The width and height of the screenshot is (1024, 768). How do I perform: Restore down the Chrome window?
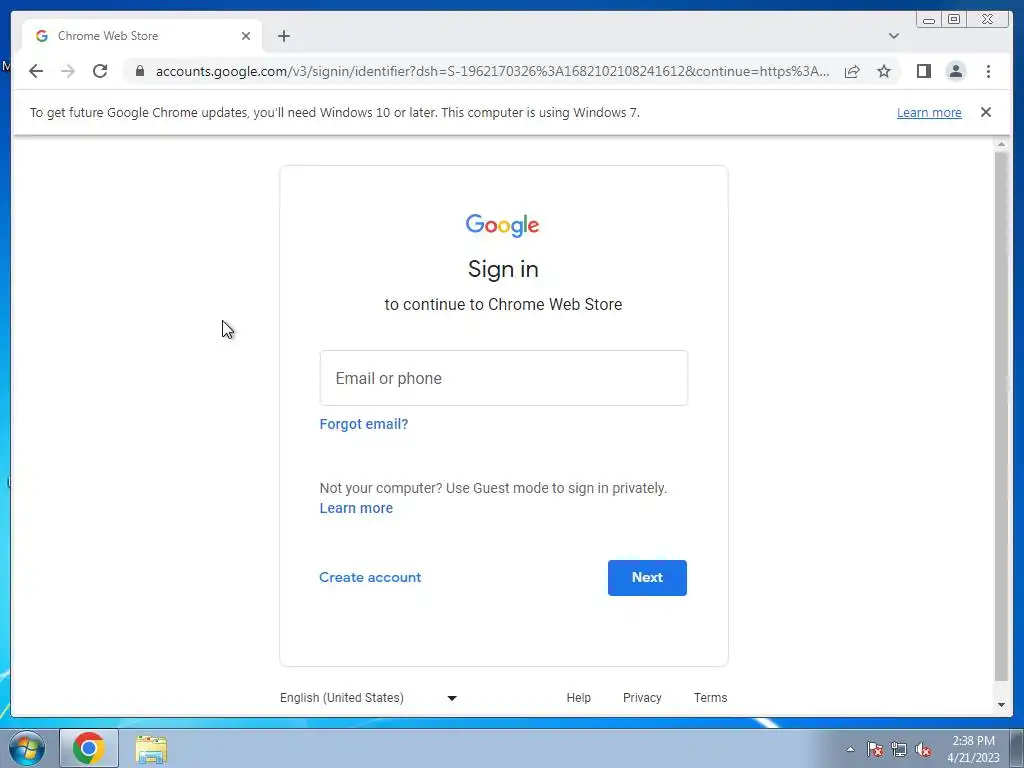coord(953,20)
